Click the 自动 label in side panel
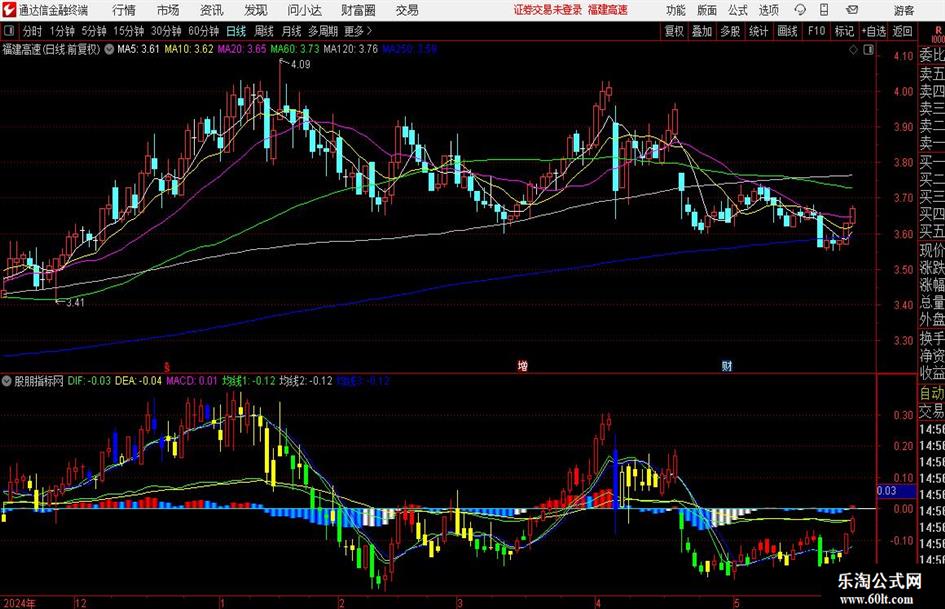The height and width of the screenshot is (609, 945). point(932,393)
